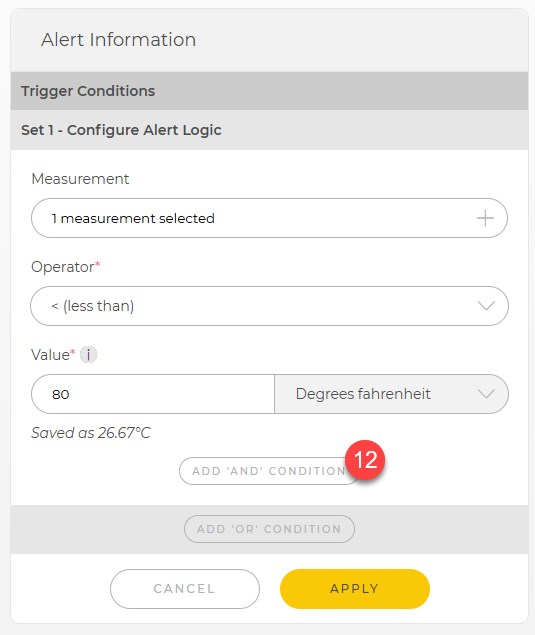Click the Value input showing 80

click(x=153, y=394)
